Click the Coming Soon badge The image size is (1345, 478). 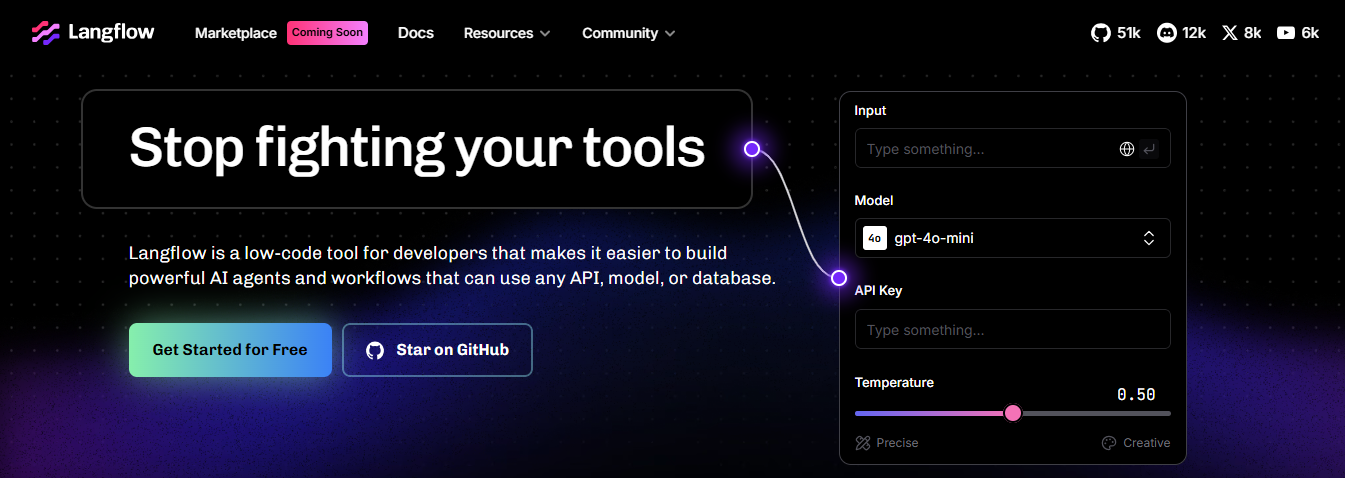327,33
